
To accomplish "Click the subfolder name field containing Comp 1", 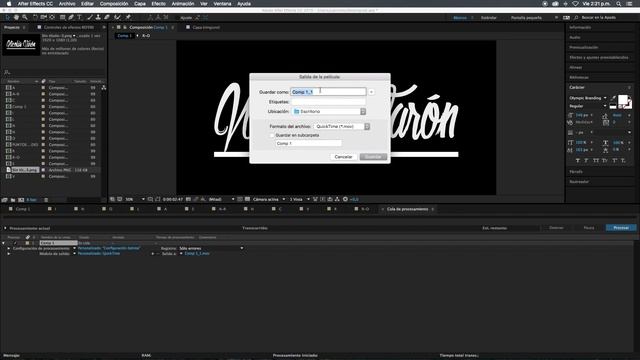I will click(309, 143).
